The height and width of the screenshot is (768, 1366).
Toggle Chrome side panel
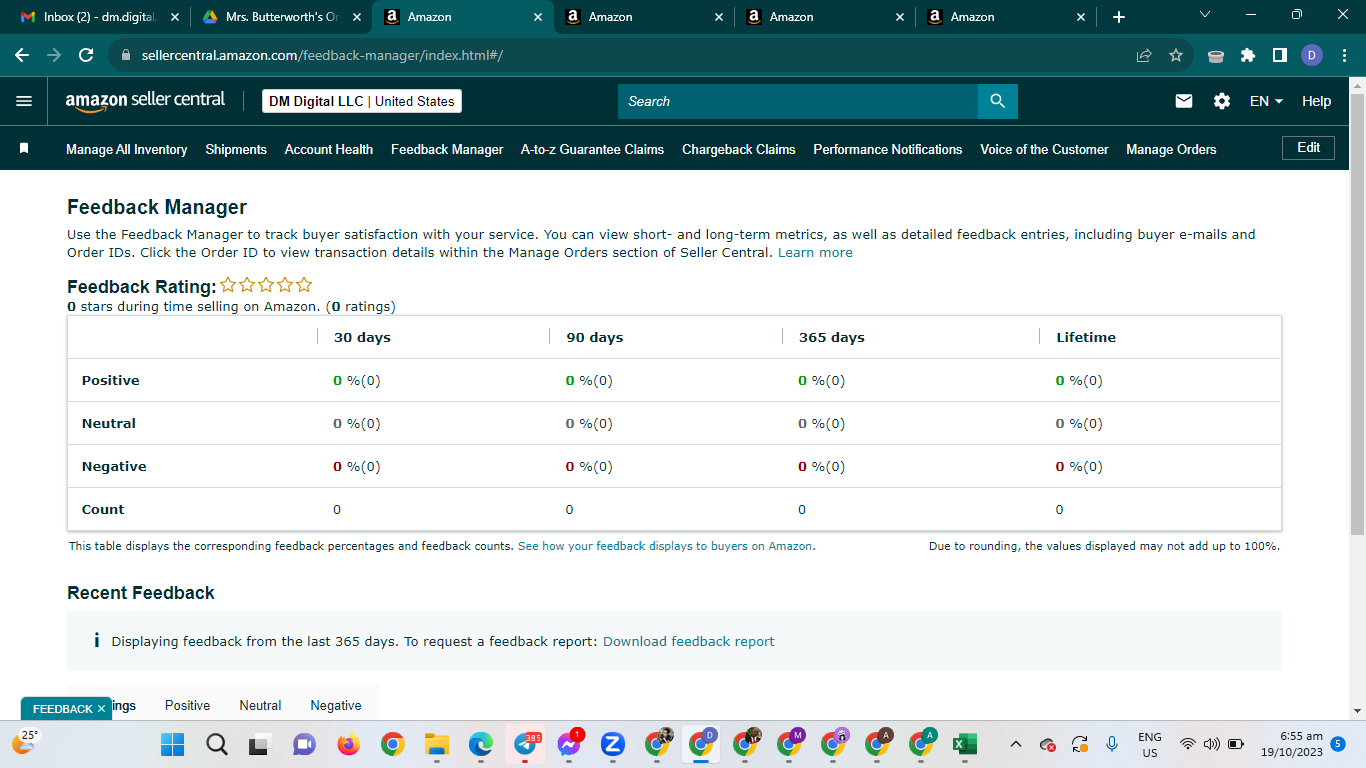(x=1280, y=55)
